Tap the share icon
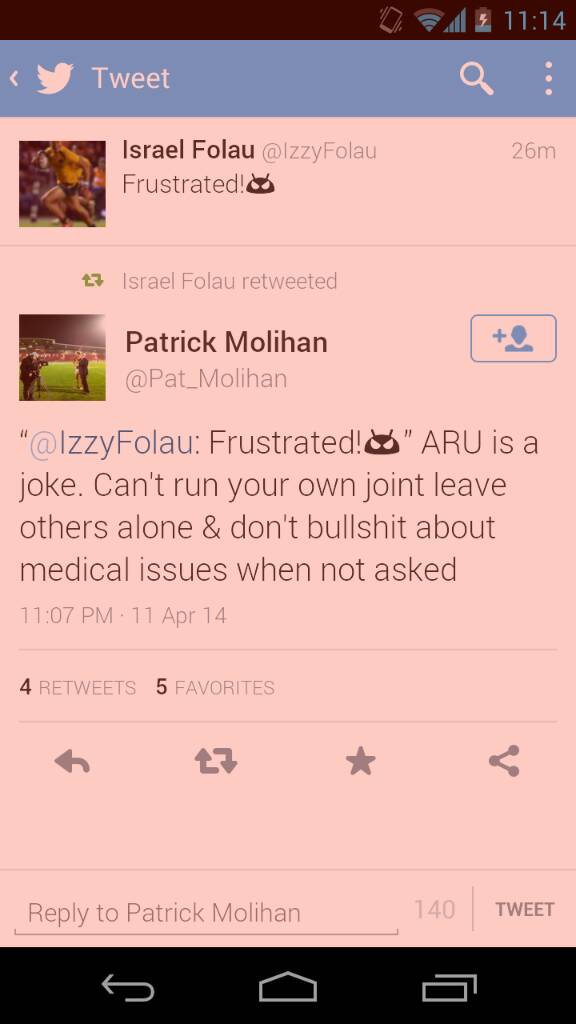This screenshot has height=1024, width=576. [x=504, y=761]
